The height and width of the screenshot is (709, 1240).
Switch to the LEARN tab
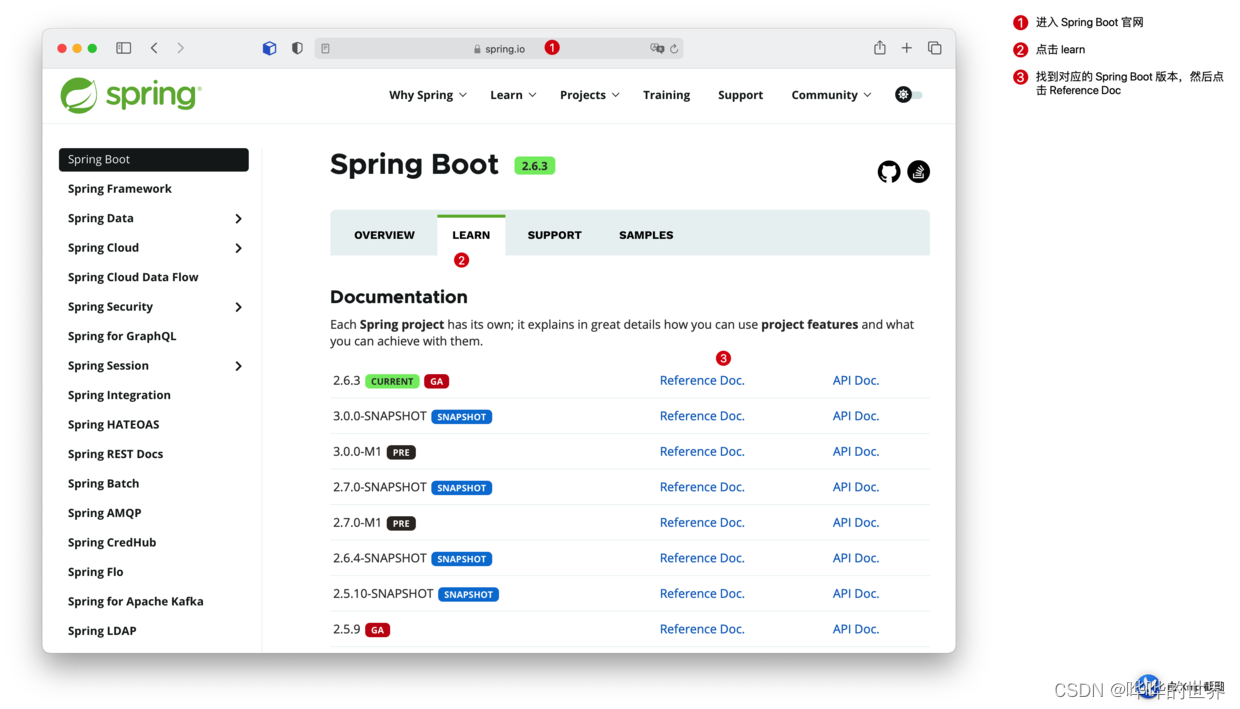tap(471, 235)
